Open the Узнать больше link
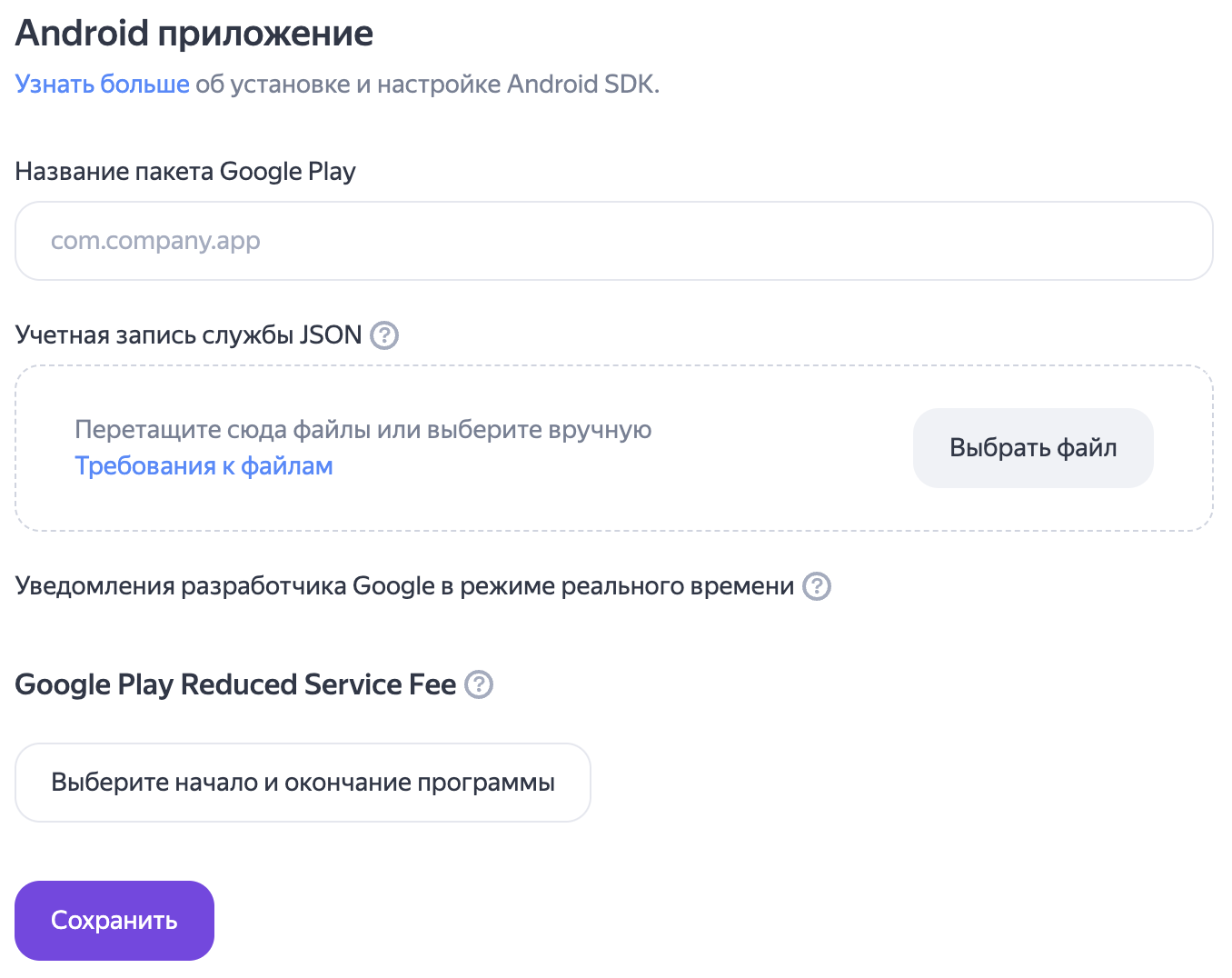Screen dimensions: 1232x978 point(102,85)
